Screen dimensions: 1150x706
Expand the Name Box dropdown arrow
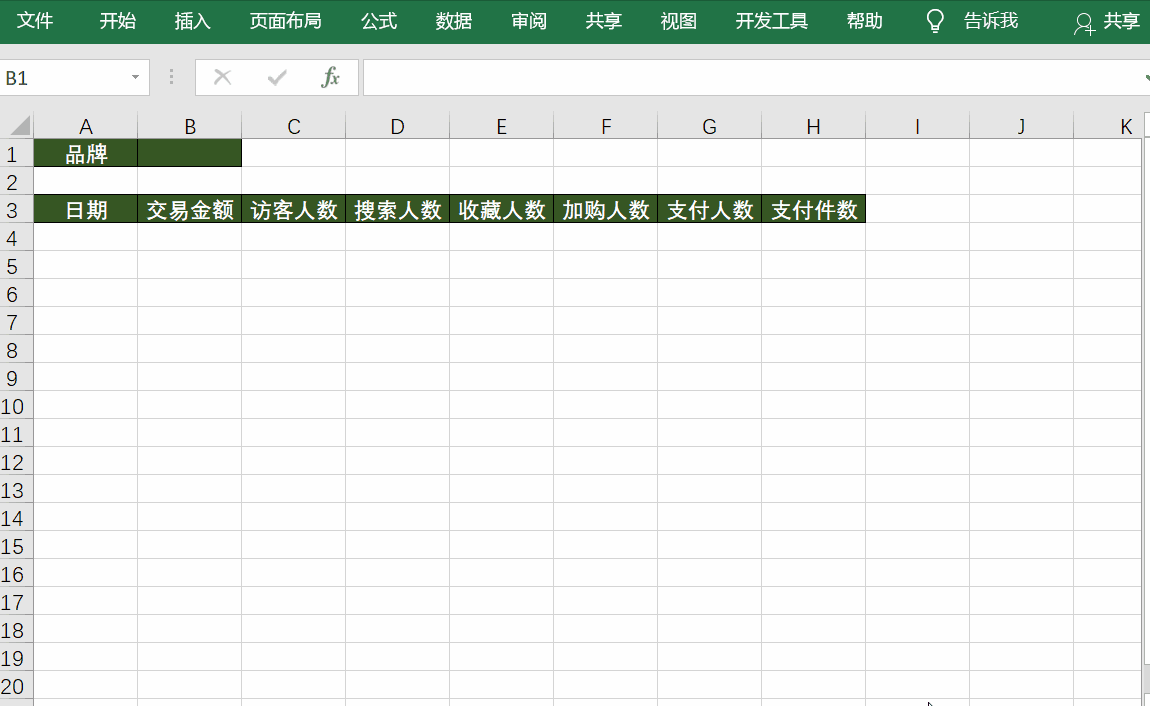point(135,78)
